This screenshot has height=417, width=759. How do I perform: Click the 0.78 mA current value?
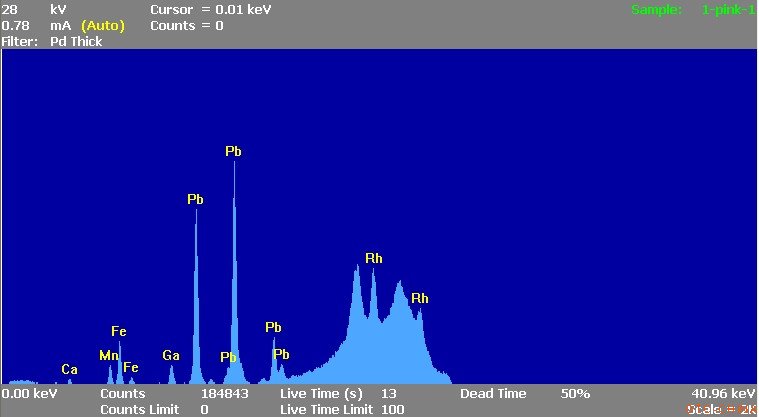(15, 25)
